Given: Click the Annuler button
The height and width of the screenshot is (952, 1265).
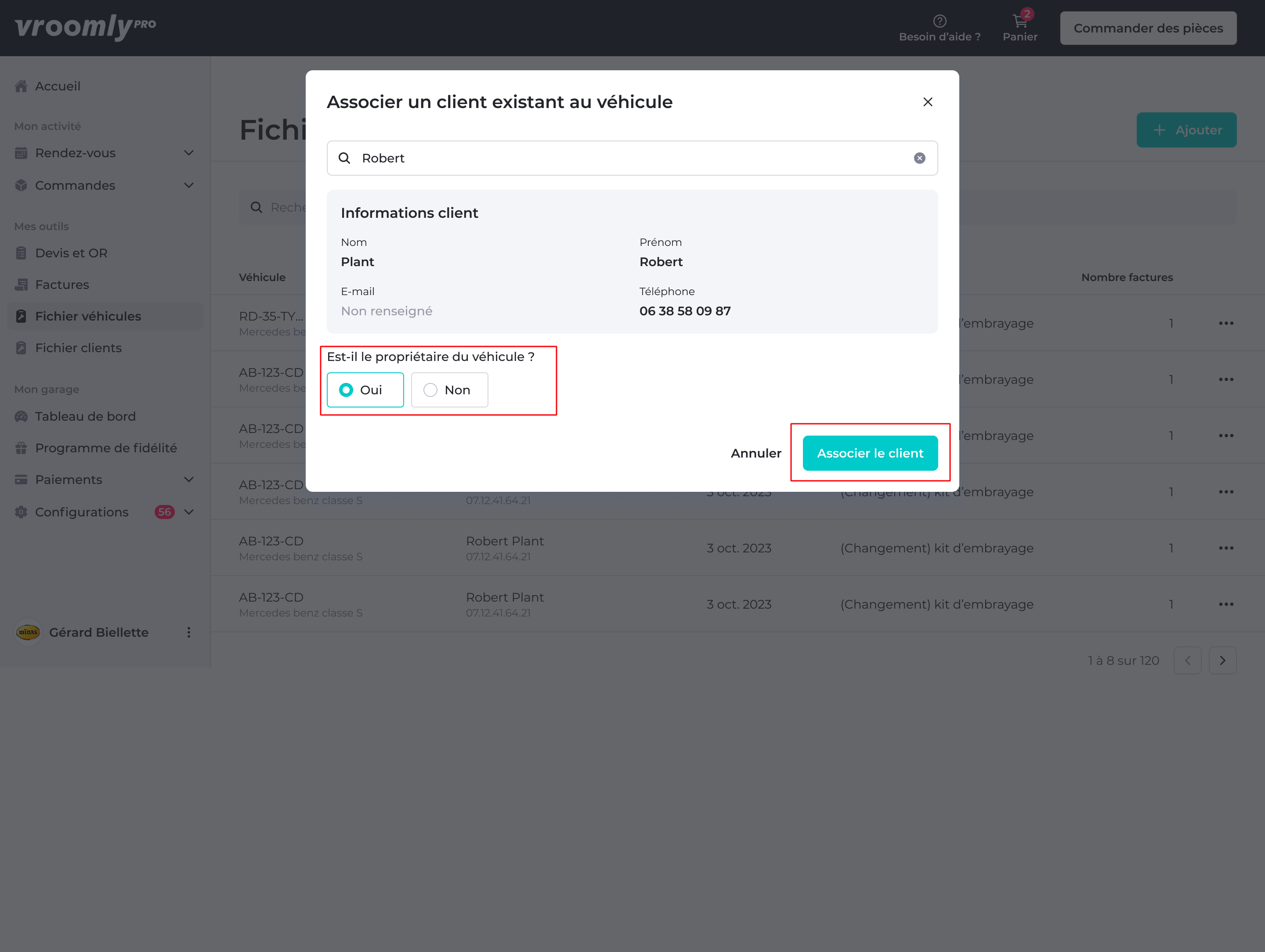Looking at the screenshot, I should (x=755, y=454).
